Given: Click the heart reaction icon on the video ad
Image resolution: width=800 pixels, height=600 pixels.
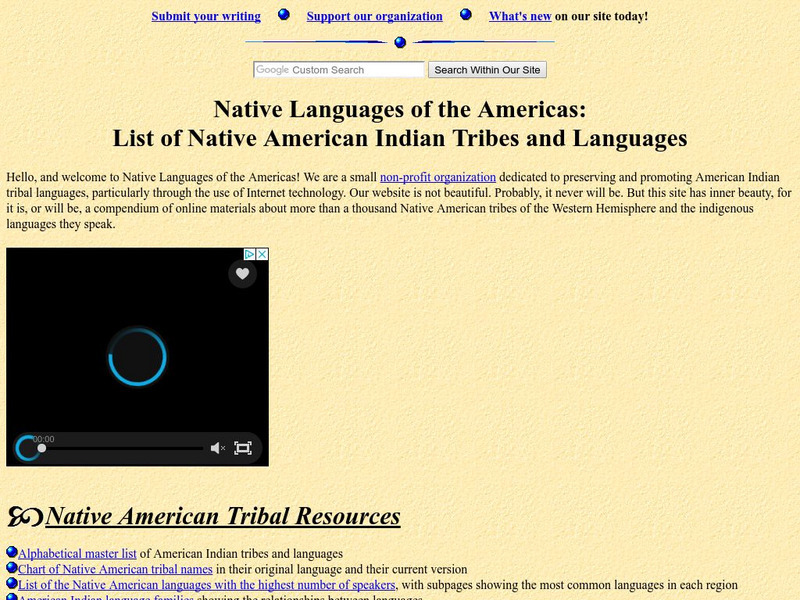Looking at the screenshot, I should click(x=240, y=272).
